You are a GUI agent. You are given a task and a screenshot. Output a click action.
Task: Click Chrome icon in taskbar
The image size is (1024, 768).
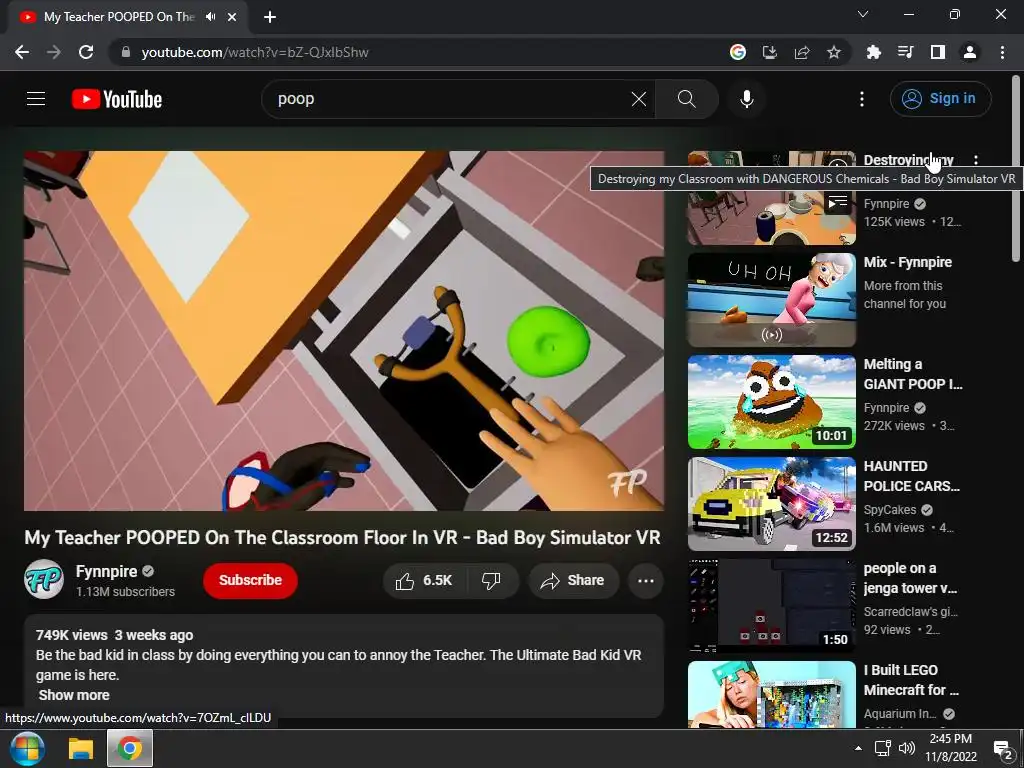pos(130,748)
